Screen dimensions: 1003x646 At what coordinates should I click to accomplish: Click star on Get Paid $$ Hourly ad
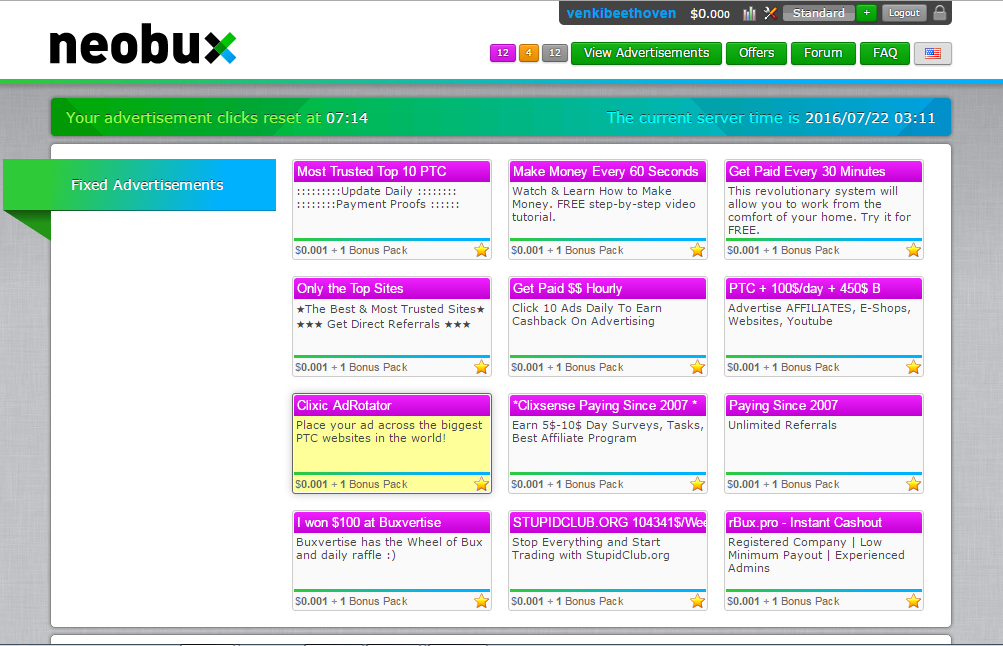[697, 367]
